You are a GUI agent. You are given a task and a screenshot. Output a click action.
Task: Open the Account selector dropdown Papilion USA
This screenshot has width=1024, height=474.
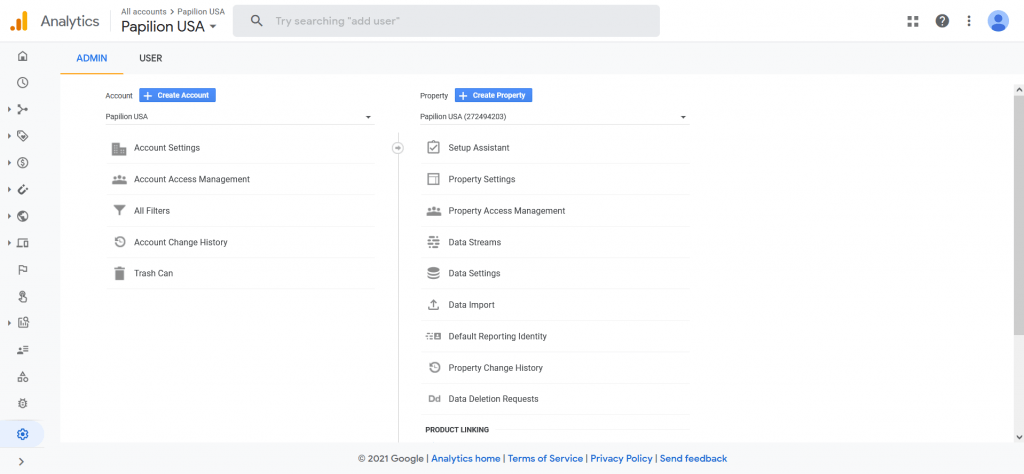click(240, 117)
